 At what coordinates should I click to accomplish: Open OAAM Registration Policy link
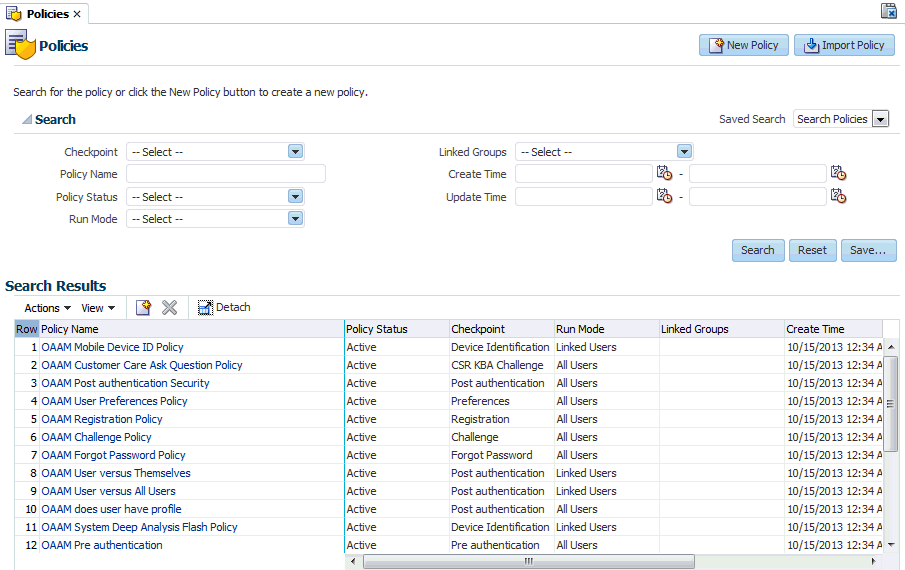click(x=102, y=419)
